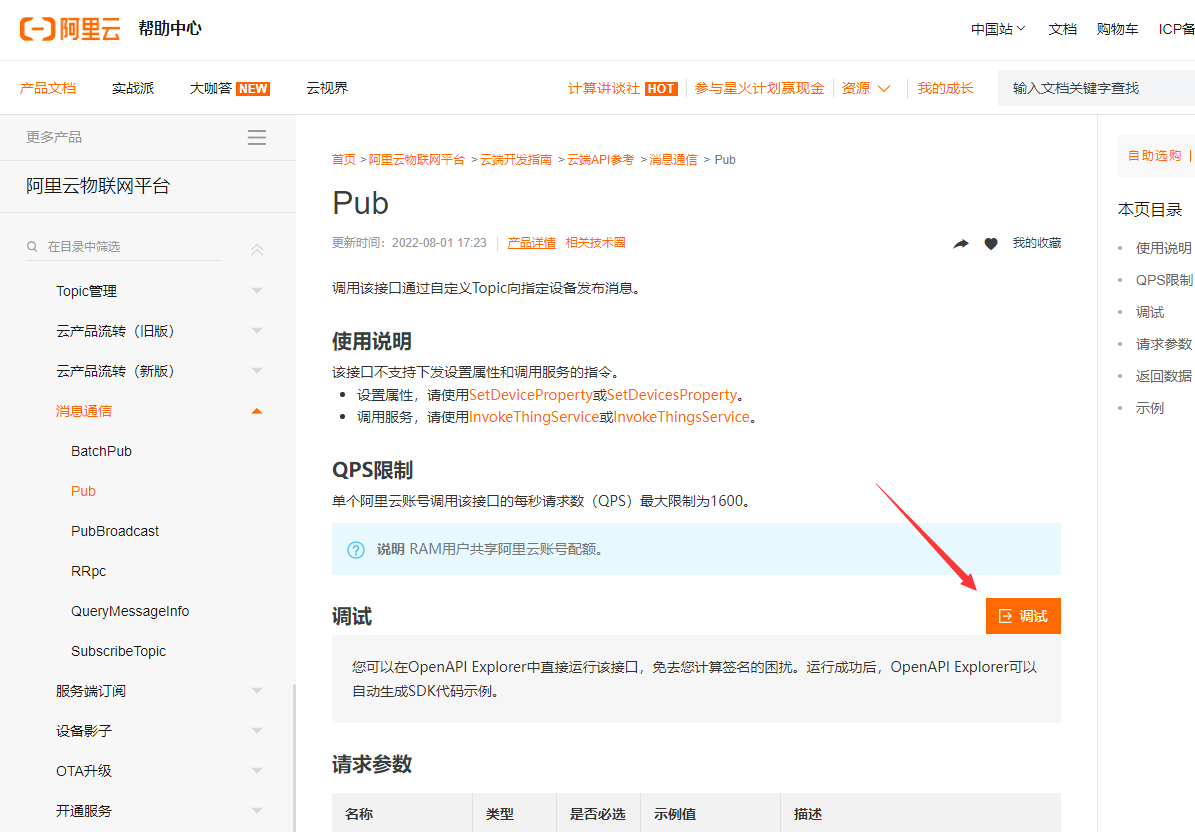Viewport: 1195px width, 832px height.
Task: Open PubBroadcast in the sidebar
Action: pos(115,531)
